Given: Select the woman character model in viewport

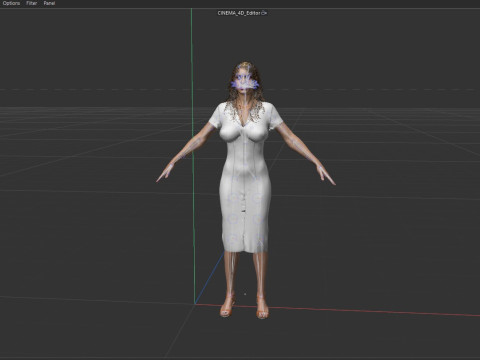Looking at the screenshot, I should [x=246, y=190].
